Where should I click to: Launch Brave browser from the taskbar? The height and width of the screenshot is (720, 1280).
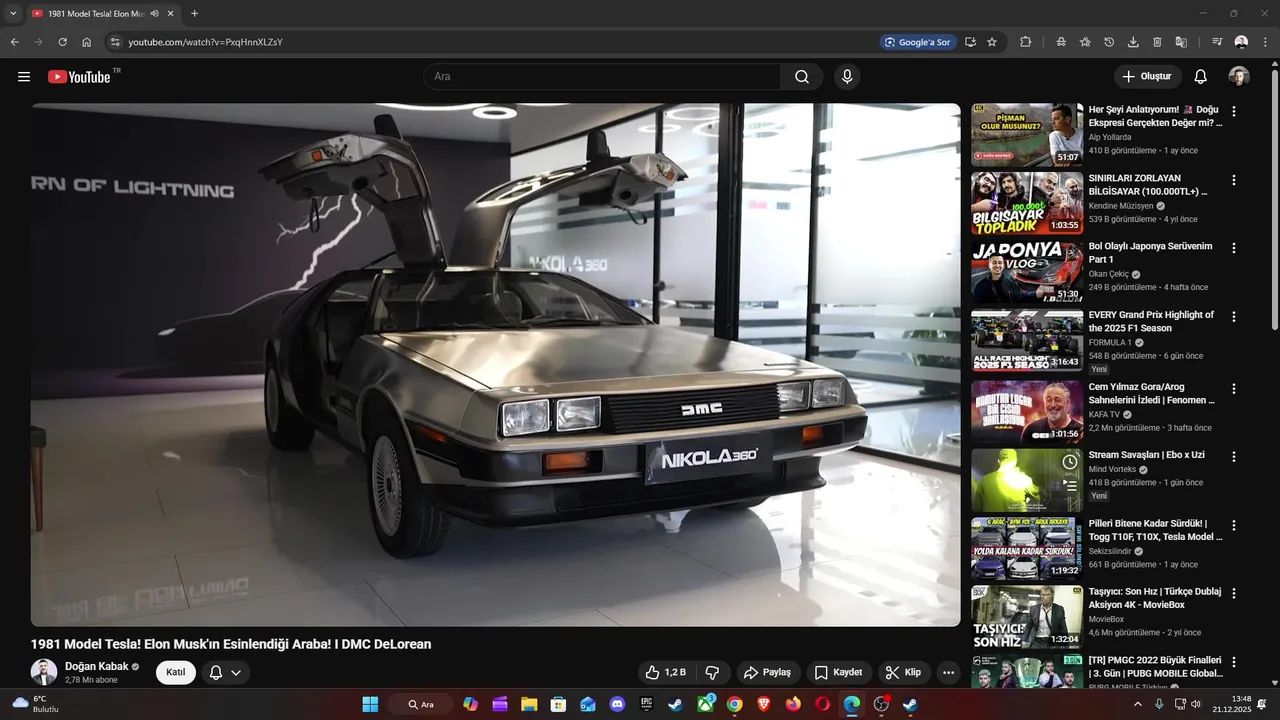(x=764, y=704)
